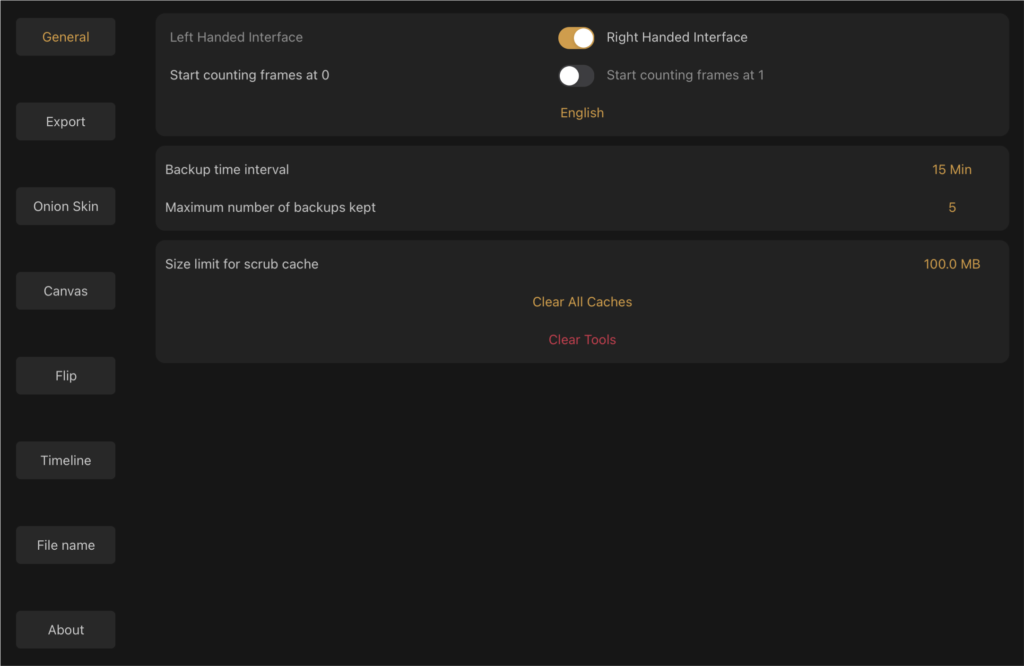This screenshot has width=1024, height=666.
Task: Go to the Flip settings tab
Action: tap(65, 376)
